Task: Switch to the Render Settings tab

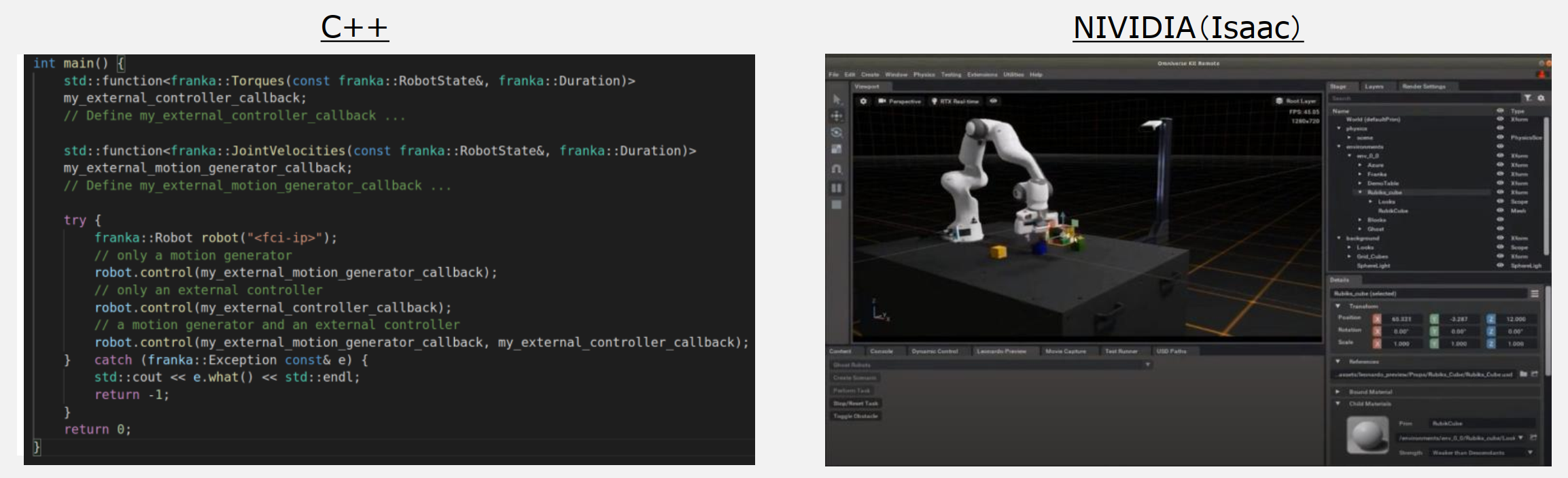Action: (1423, 87)
